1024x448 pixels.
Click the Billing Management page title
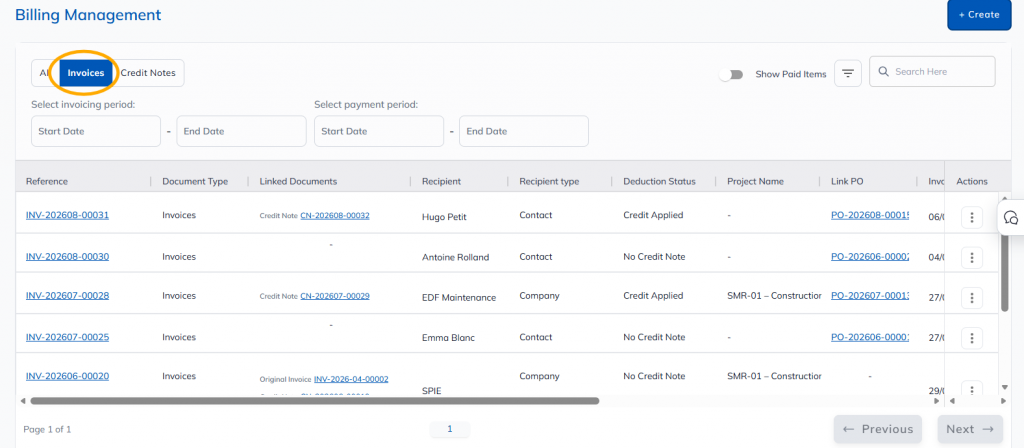88,14
